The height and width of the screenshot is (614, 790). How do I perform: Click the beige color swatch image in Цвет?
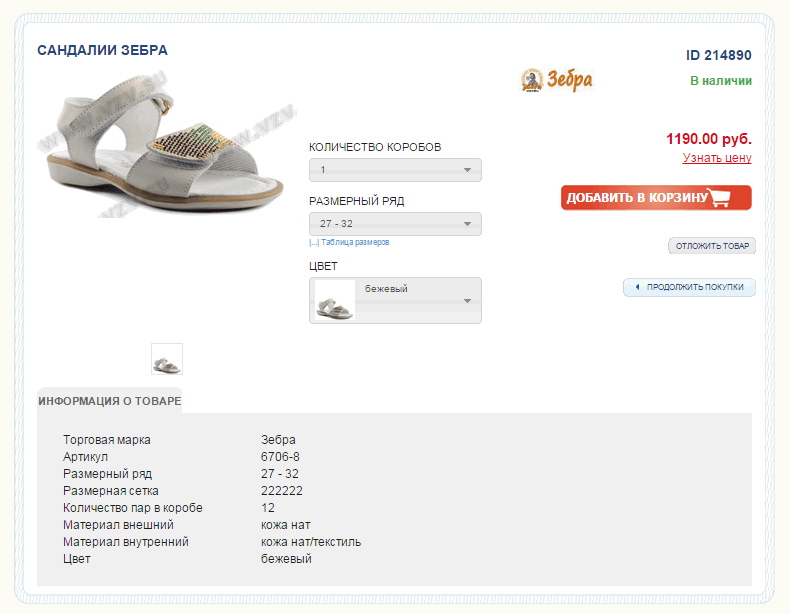335,300
